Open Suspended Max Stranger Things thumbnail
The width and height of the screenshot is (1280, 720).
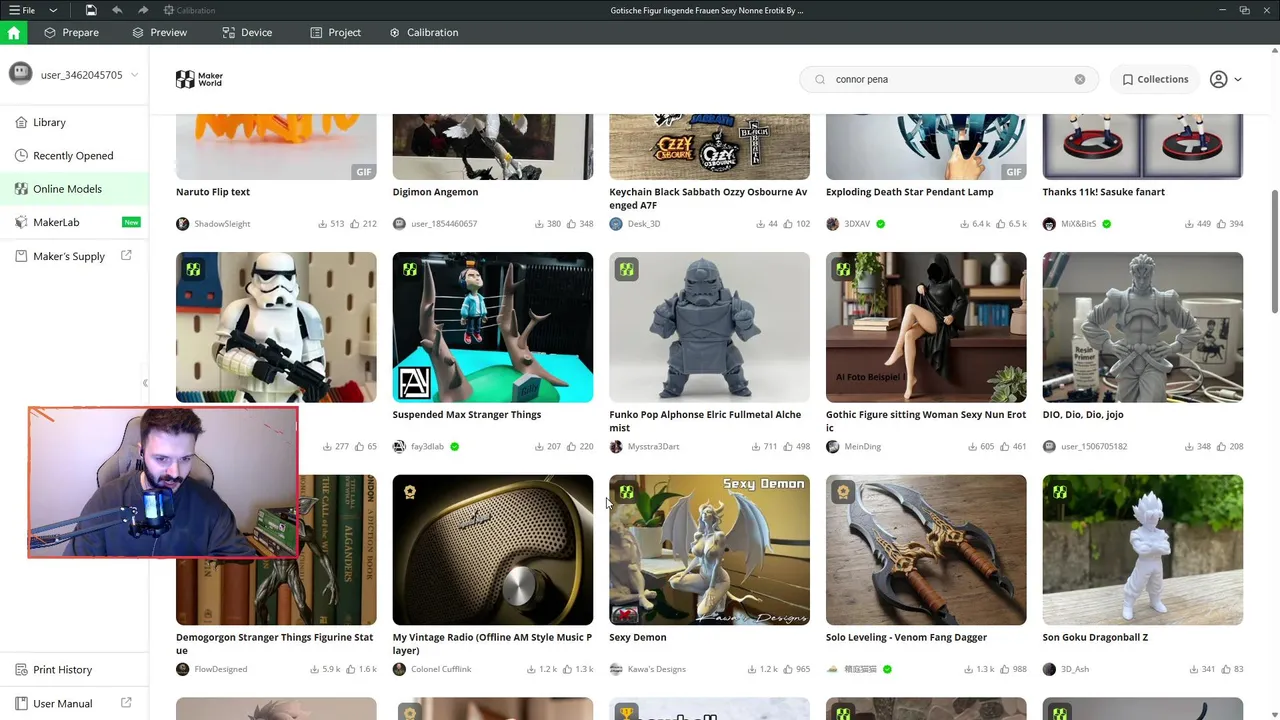(493, 327)
